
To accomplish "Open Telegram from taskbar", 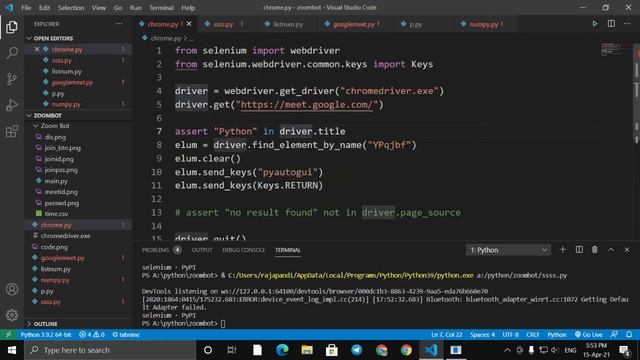I will click(x=356, y=350).
